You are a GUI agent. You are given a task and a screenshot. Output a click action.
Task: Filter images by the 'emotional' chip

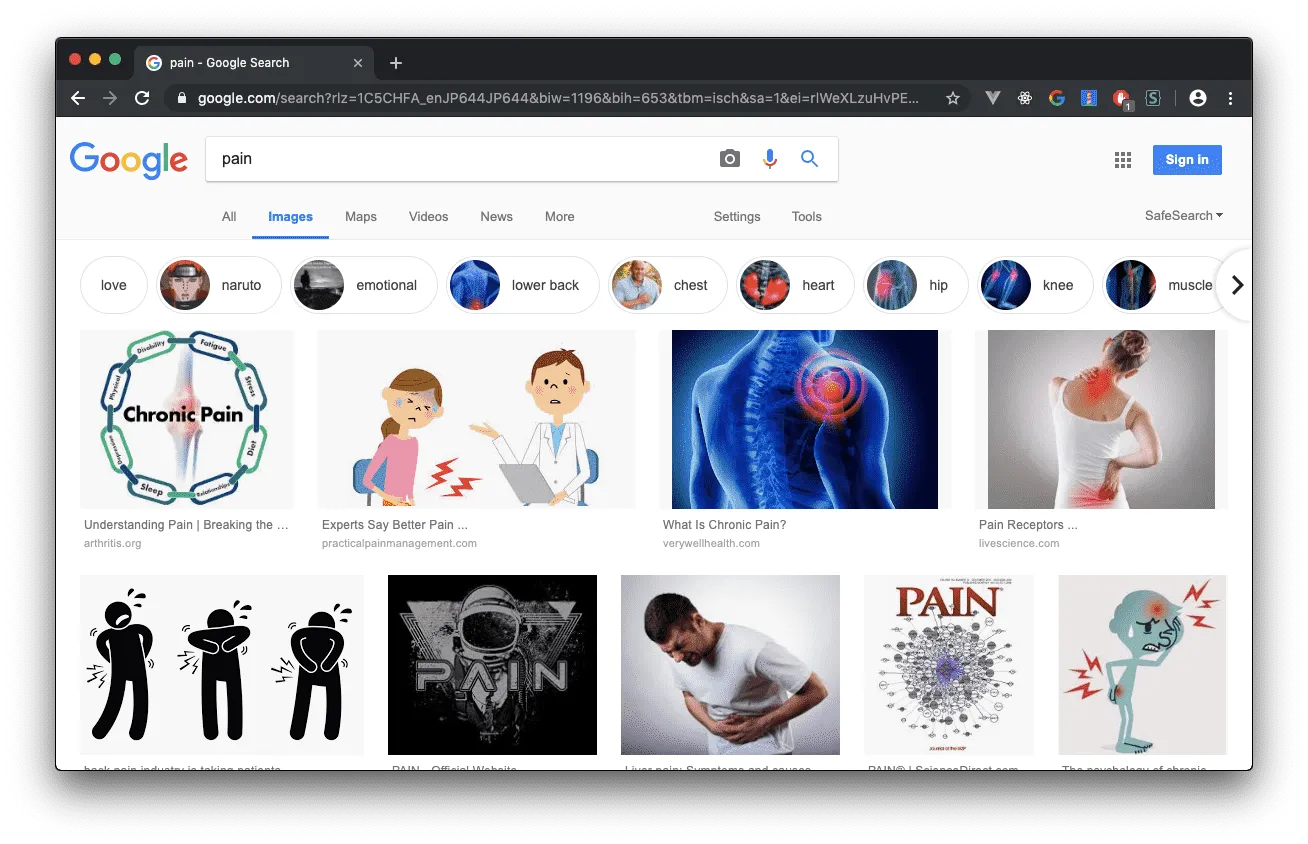click(364, 285)
